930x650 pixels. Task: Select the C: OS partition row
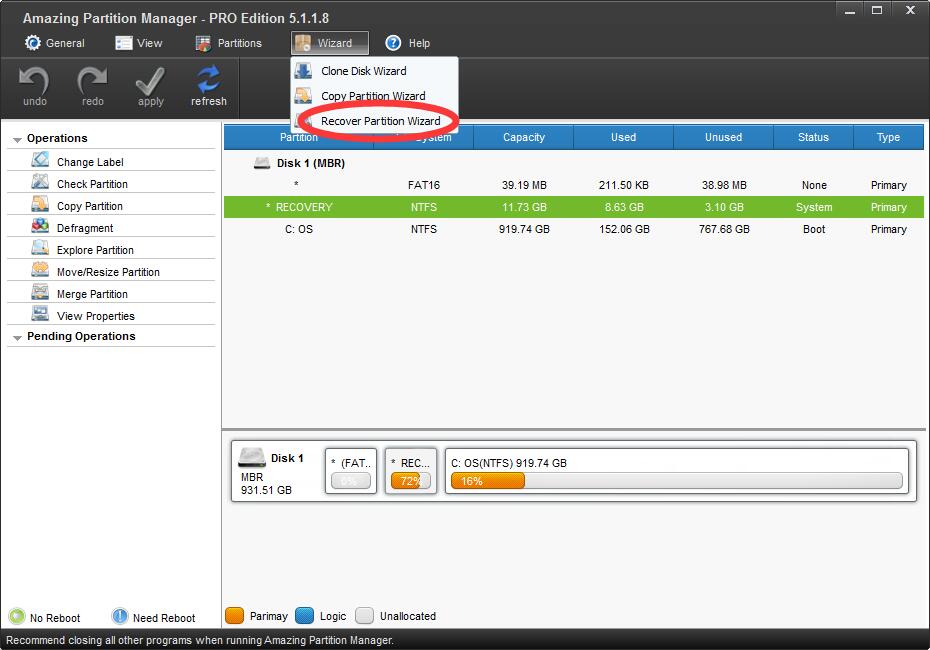[x=574, y=229]
